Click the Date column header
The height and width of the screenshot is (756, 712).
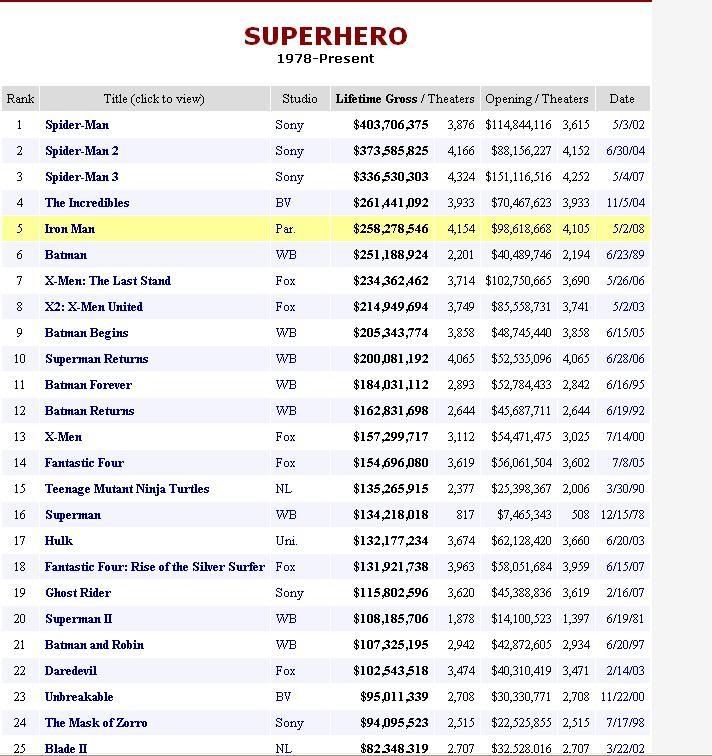pos(622,99)
